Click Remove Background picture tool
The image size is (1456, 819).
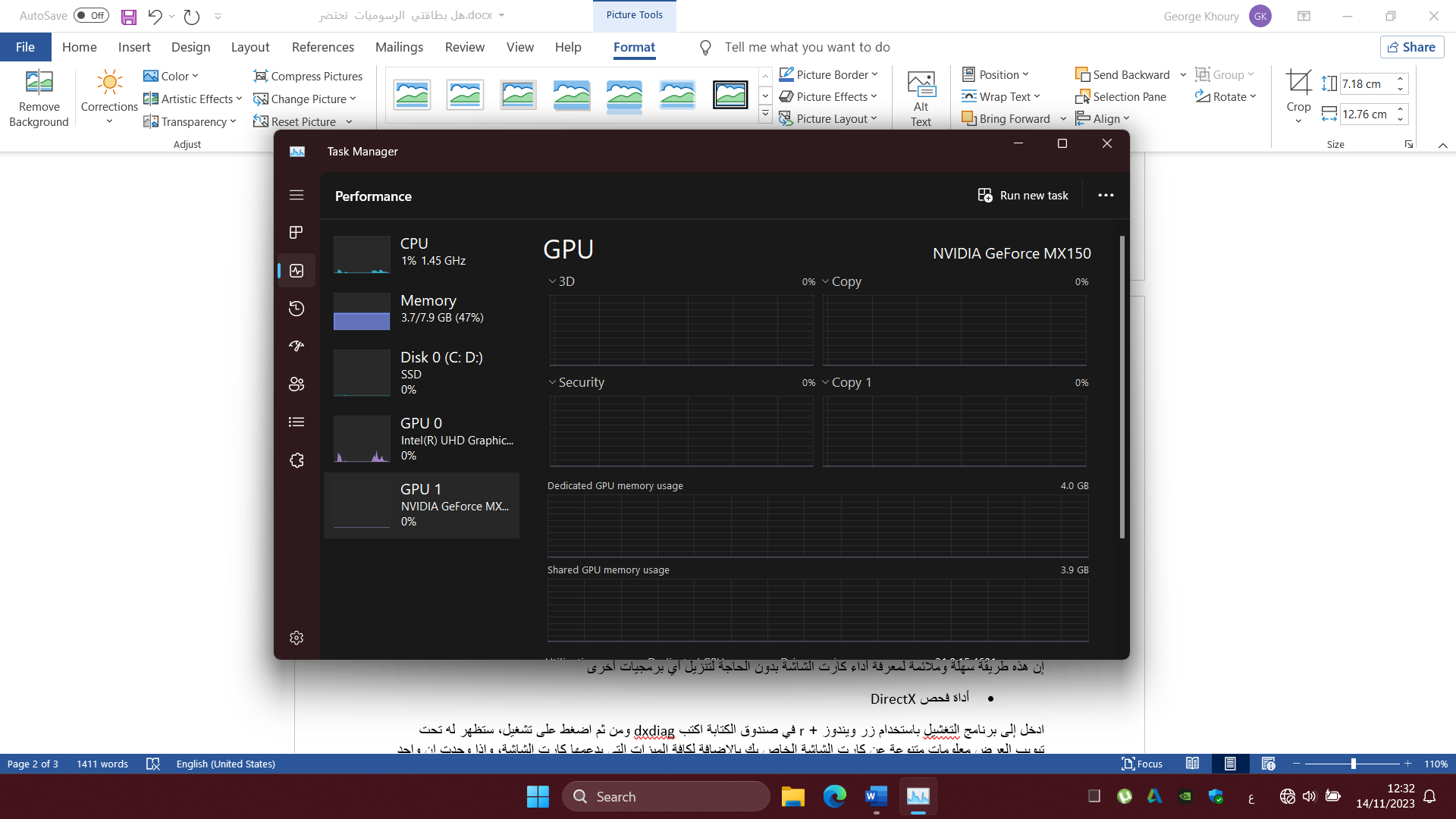pos(39,99)
